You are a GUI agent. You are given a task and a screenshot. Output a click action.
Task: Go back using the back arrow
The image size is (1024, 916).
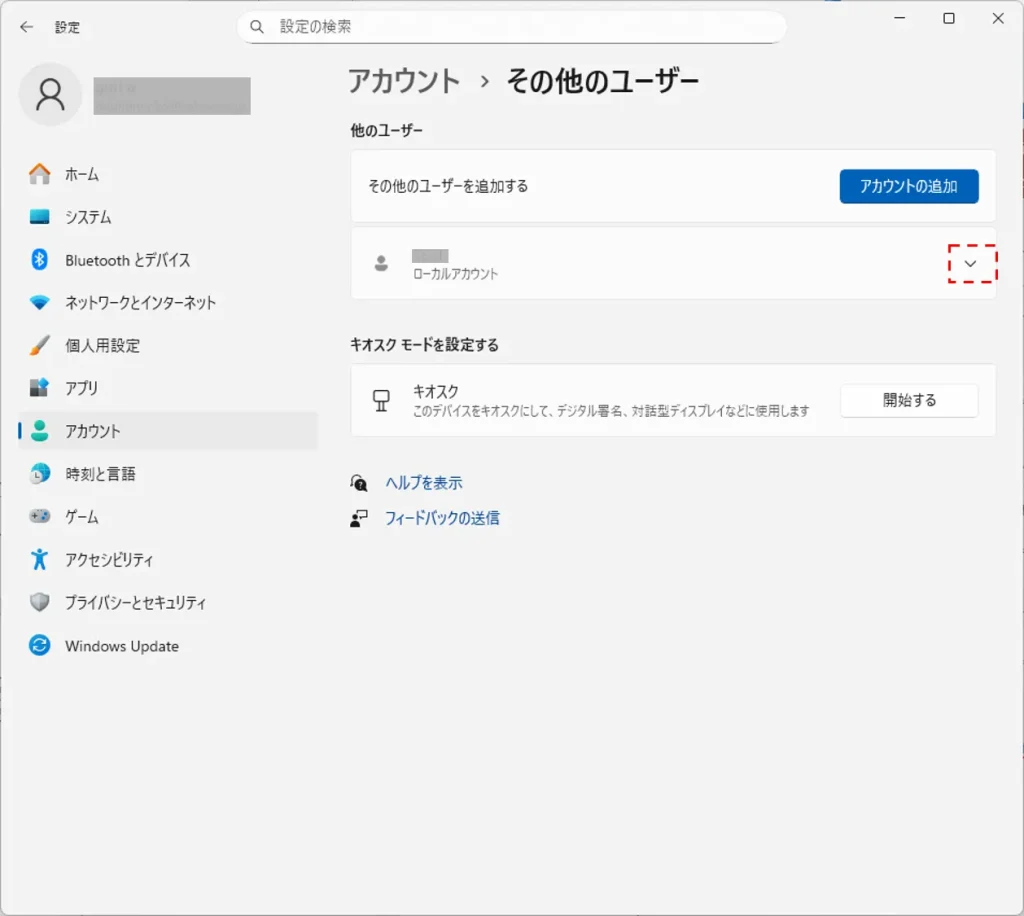click(26, 27)
